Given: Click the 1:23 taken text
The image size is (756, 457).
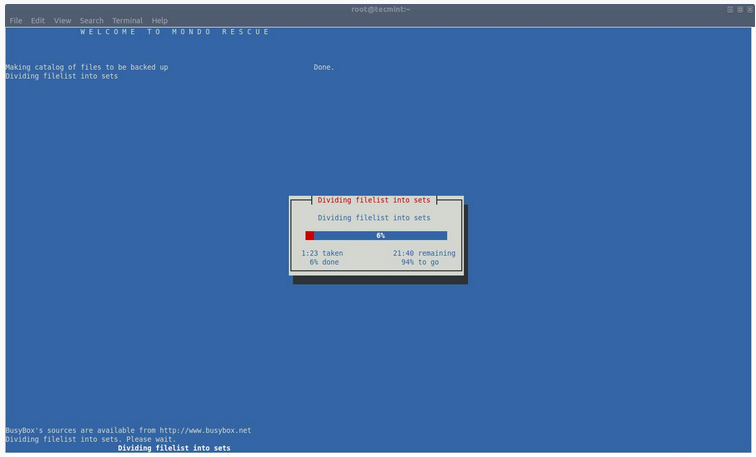Looking at the screenshot, I should click(322, 253).
